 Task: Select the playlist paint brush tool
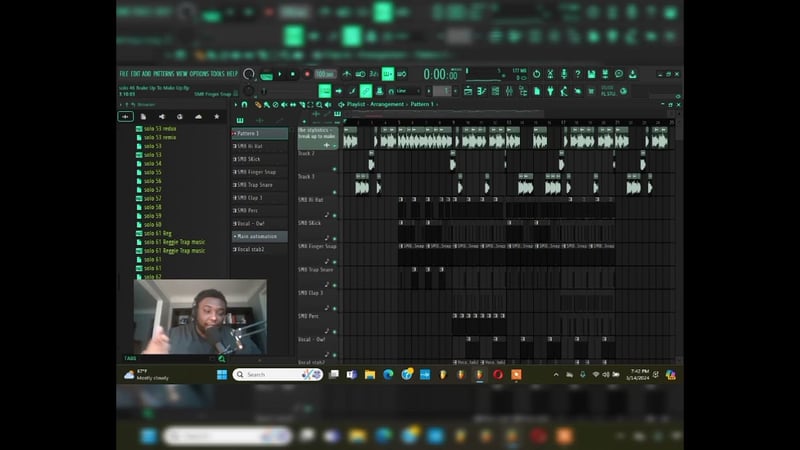[267, 105]
